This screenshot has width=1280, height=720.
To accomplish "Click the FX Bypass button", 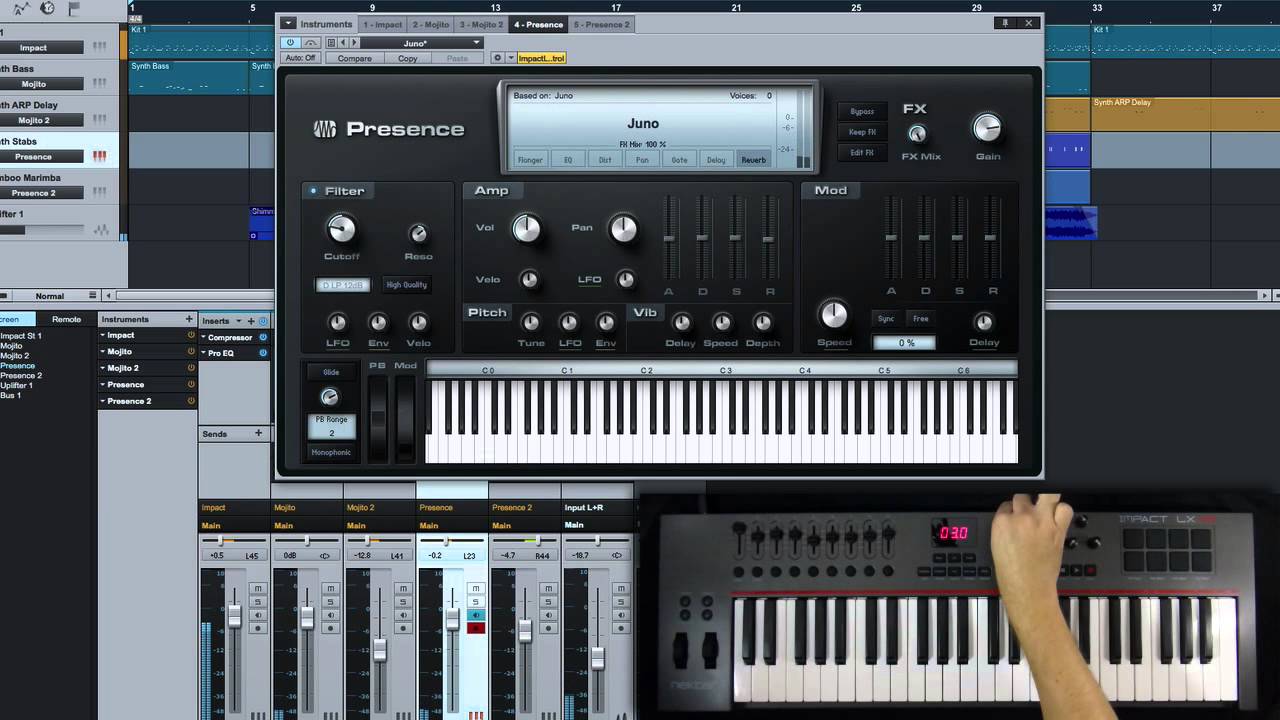I will click(862, 111).
